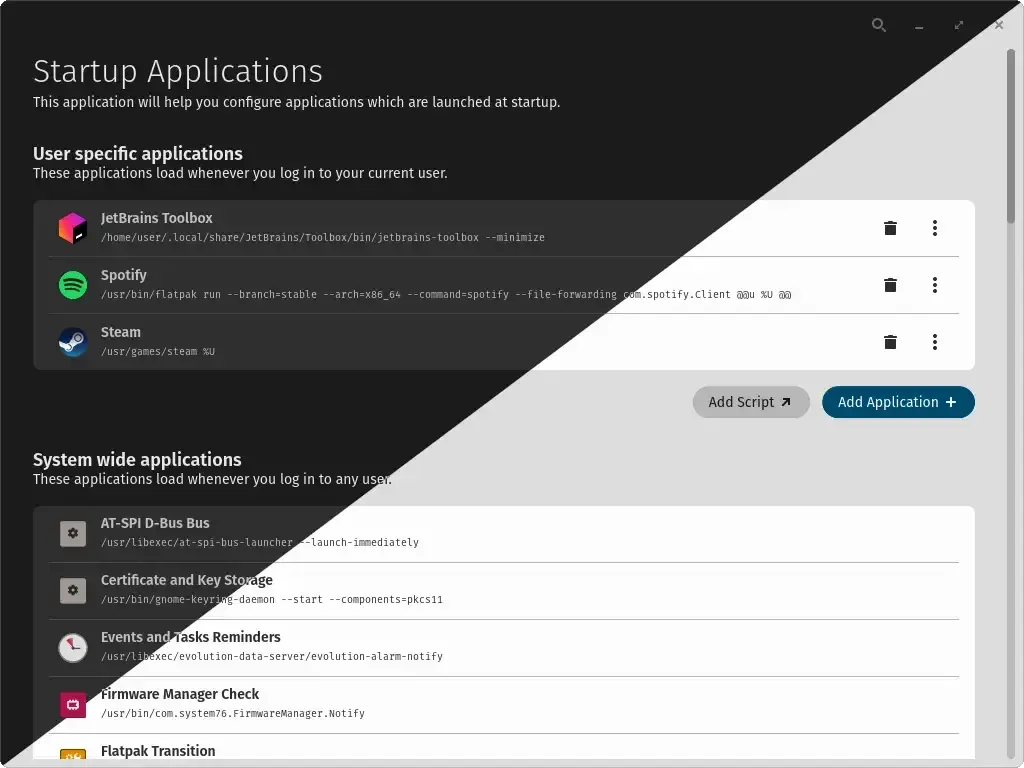
Task: Click the Add Script button
Action: point(751,402)
